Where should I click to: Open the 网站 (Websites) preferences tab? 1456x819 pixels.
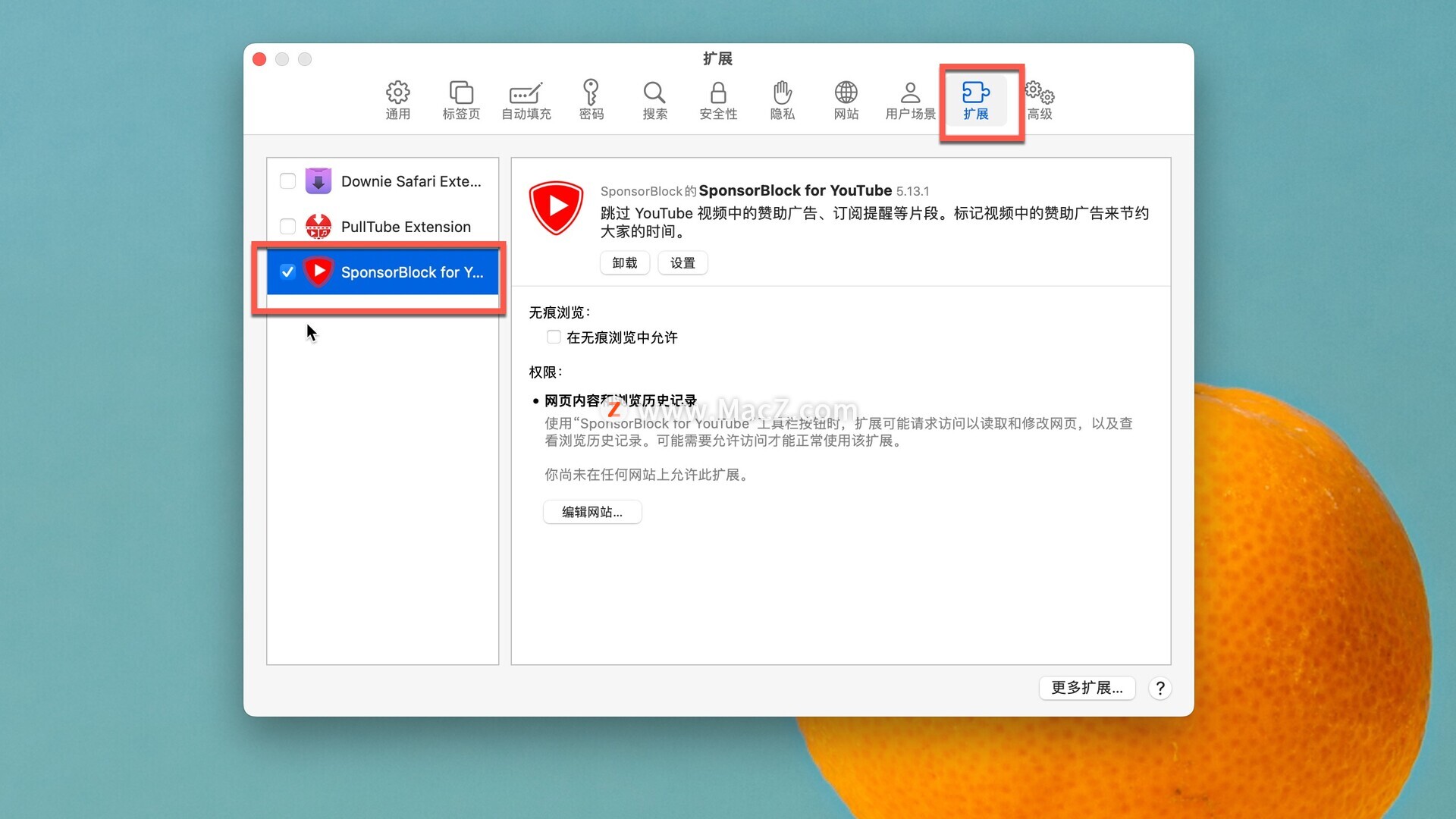(846, 100)
